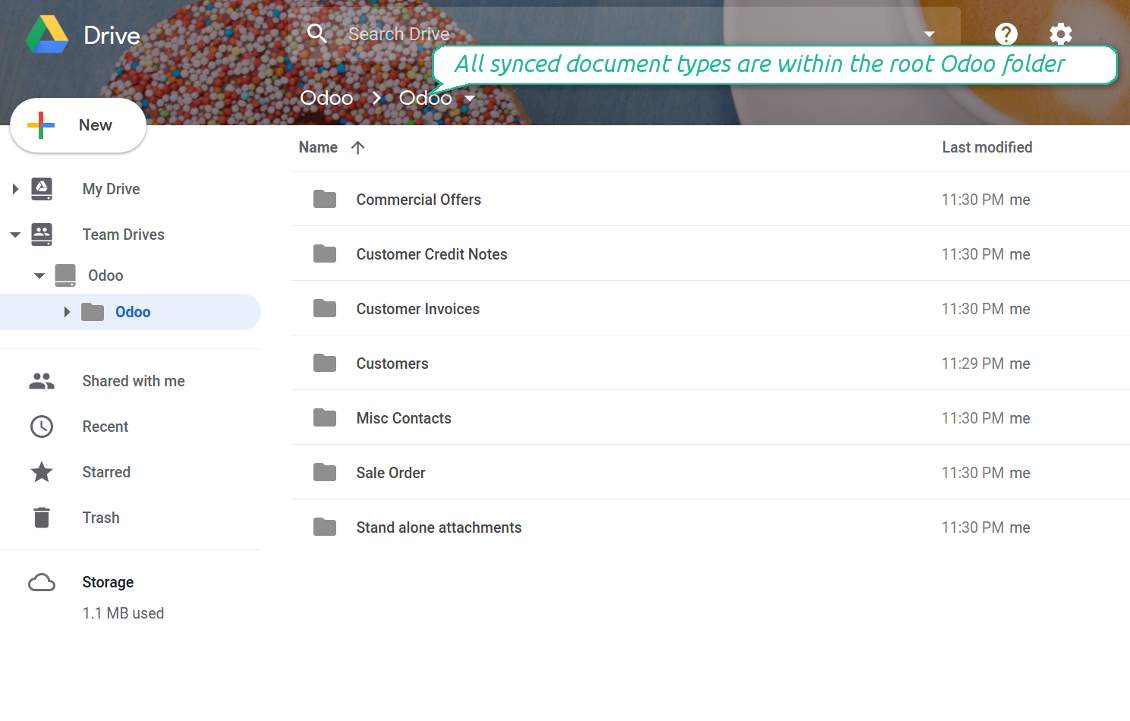Collapse the Team Drives tree arrow

(x=15, y=234)
